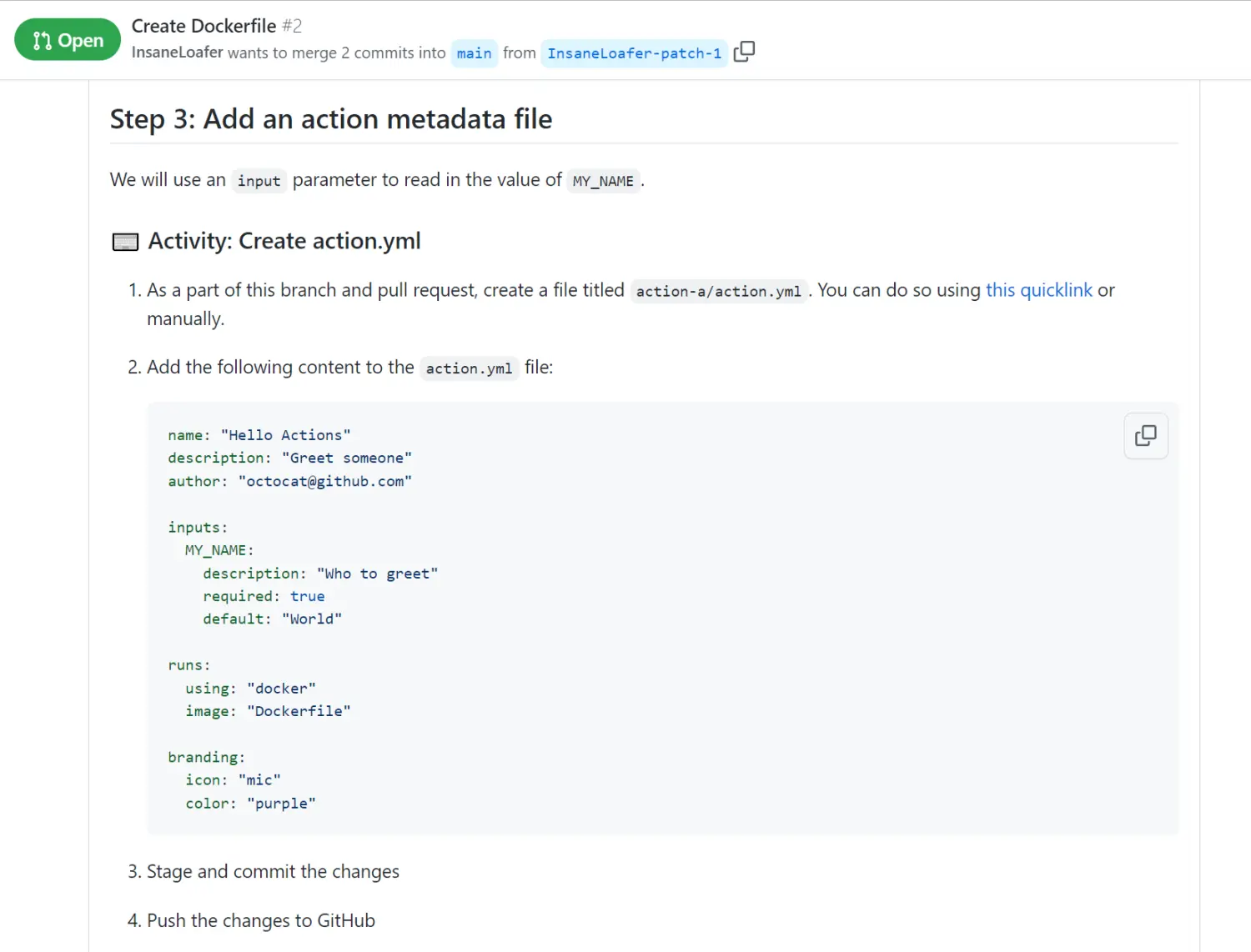The image size is (1251, 952).
Task: Open the InsaneLoafer-patch-1 branch link
Action: (x=634, y=53)
